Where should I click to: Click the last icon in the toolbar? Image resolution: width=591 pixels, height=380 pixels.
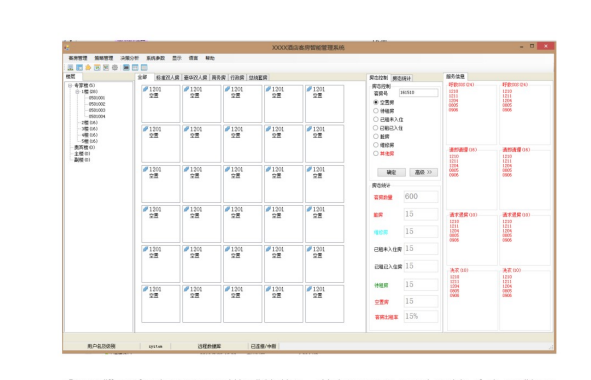[144, 67]
